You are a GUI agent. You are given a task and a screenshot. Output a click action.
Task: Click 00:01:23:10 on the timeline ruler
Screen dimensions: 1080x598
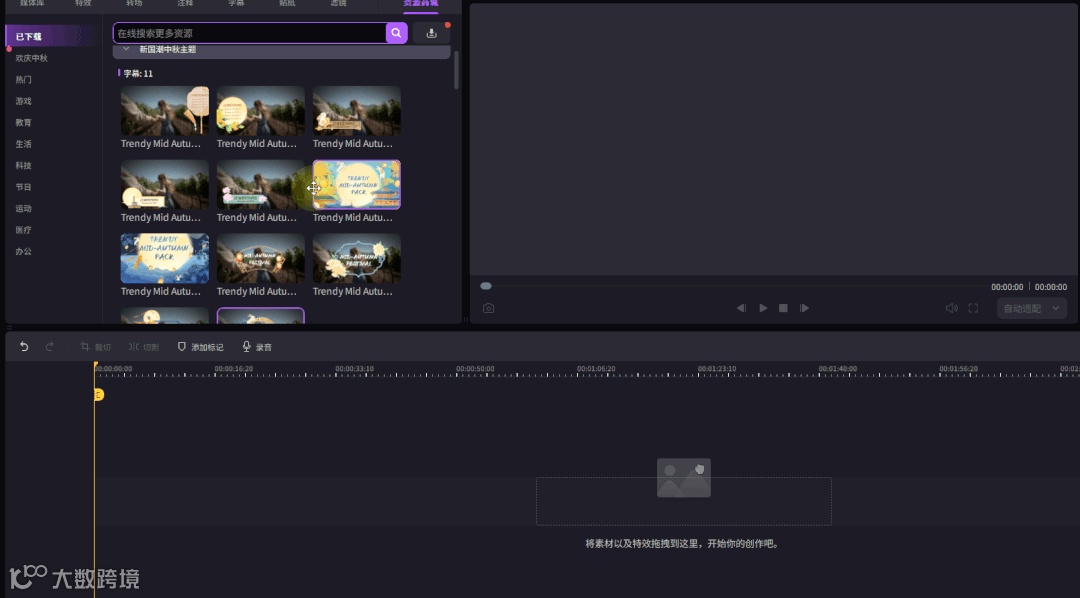(x=717, y=369)
